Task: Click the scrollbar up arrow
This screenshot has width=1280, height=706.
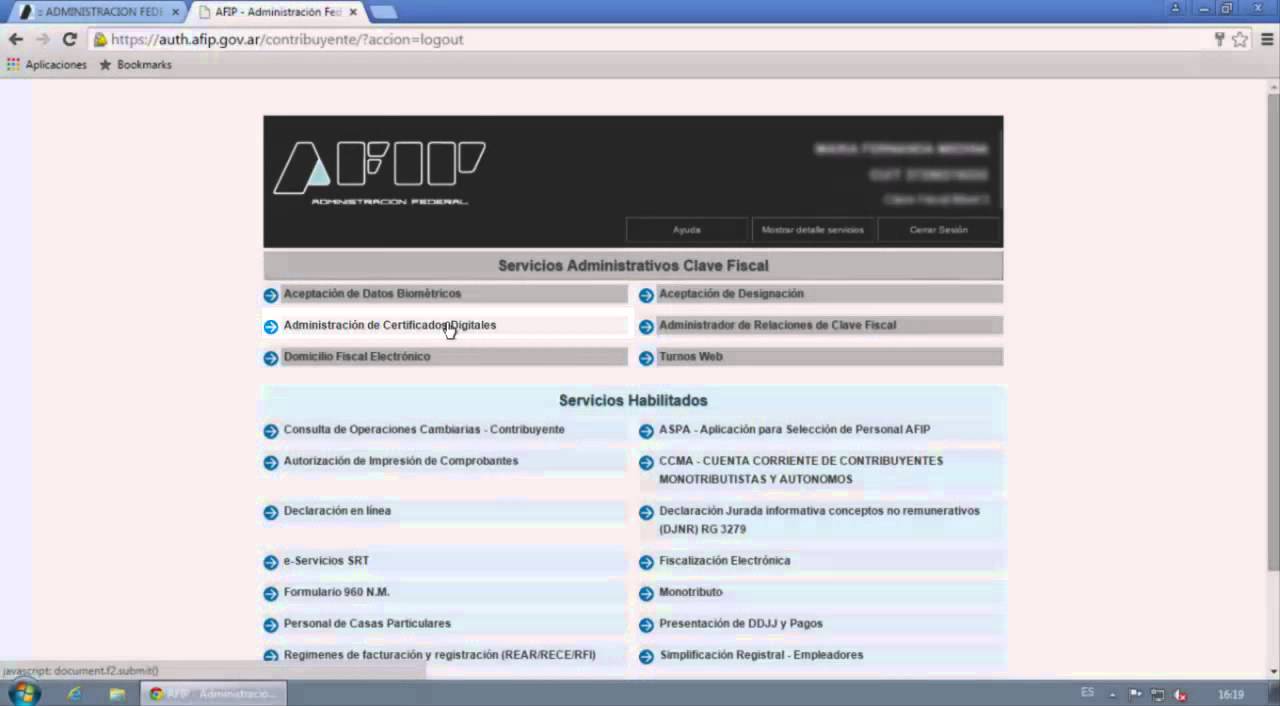Action: (x=1272, y=86)
